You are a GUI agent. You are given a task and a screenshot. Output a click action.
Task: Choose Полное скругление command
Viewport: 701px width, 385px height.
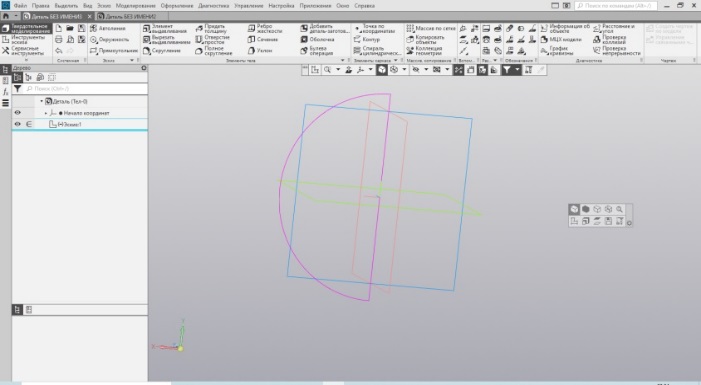[214, 51]
